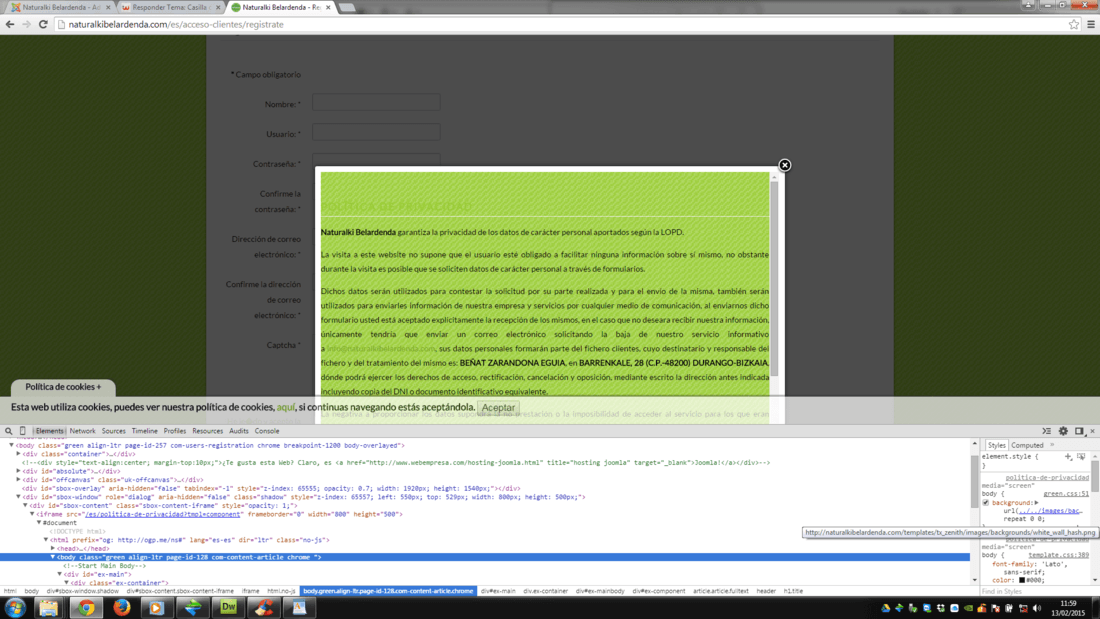Switch to Chrome in the taskbar
Screen dimensions: 1100x619
86,608
